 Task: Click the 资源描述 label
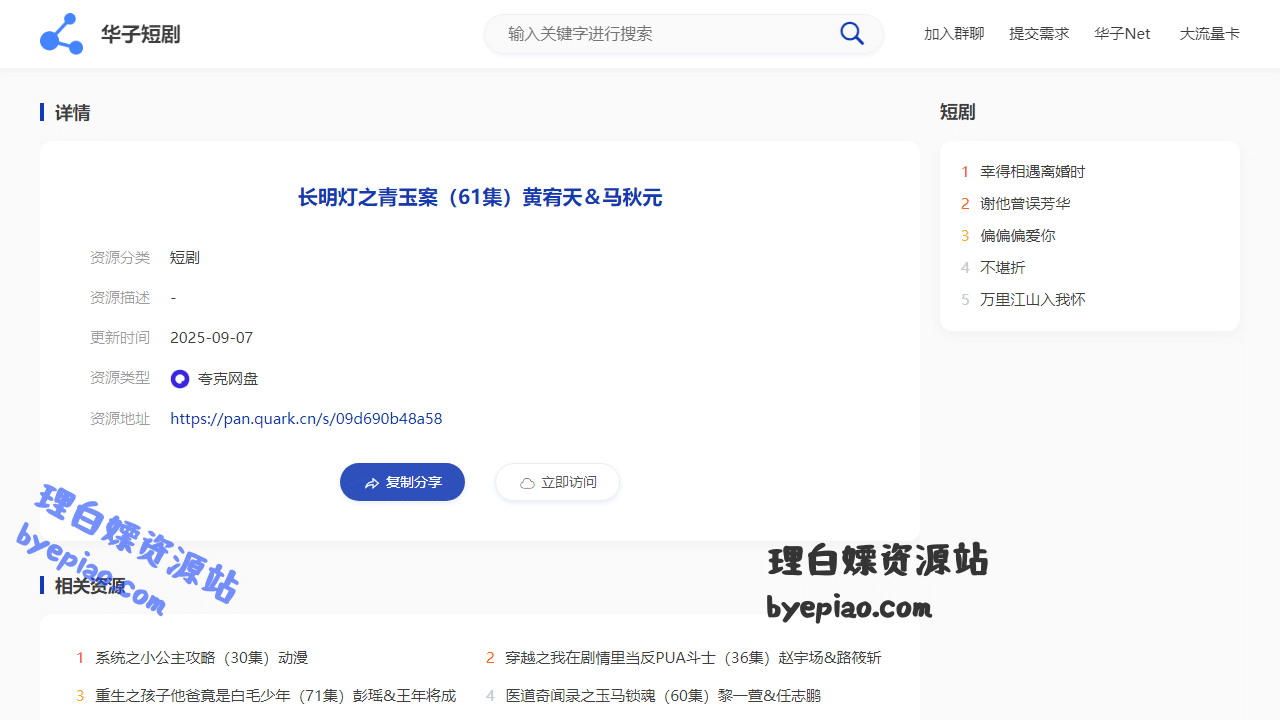120,298
